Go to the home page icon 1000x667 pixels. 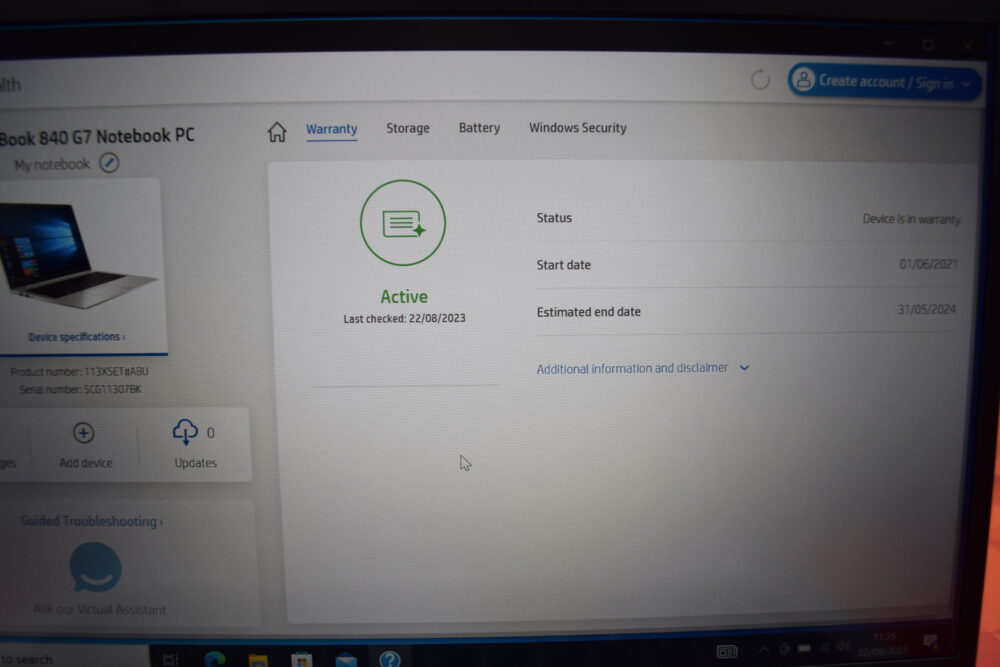click(277, 131)
